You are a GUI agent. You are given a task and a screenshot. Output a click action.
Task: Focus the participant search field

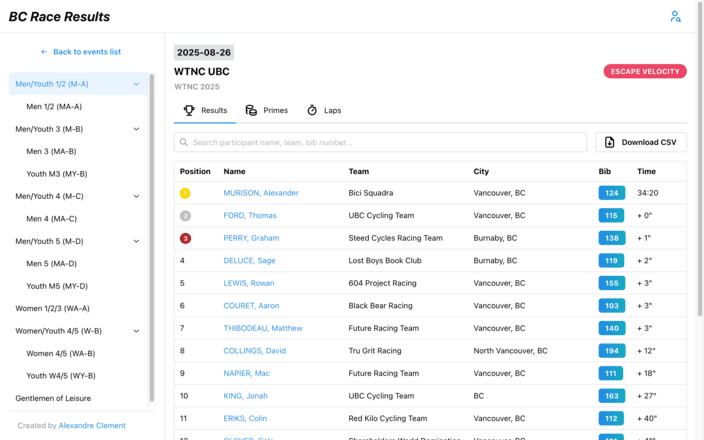pos(385,142)
